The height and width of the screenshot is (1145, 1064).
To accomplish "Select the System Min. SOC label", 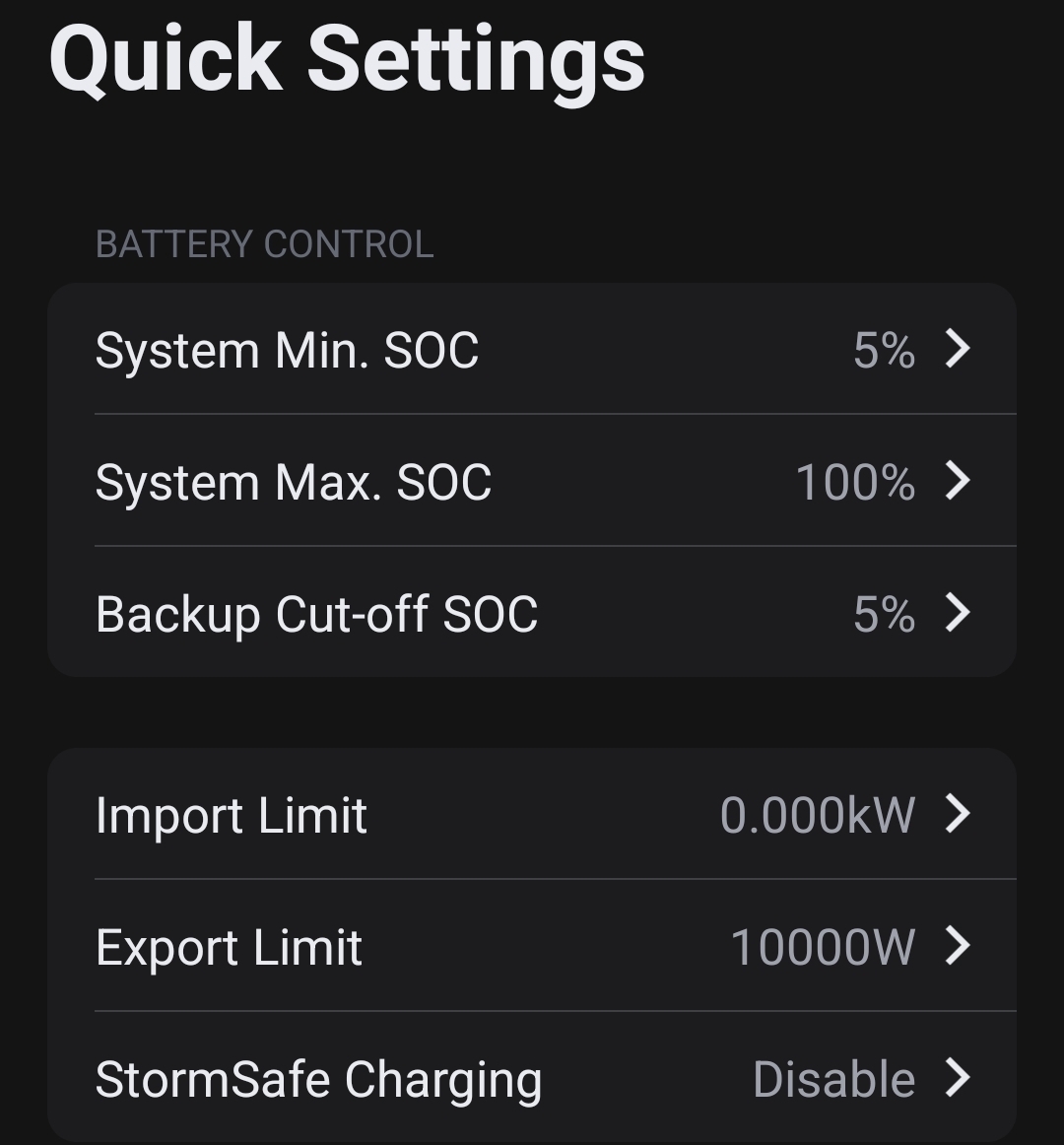I will (287, 351).
